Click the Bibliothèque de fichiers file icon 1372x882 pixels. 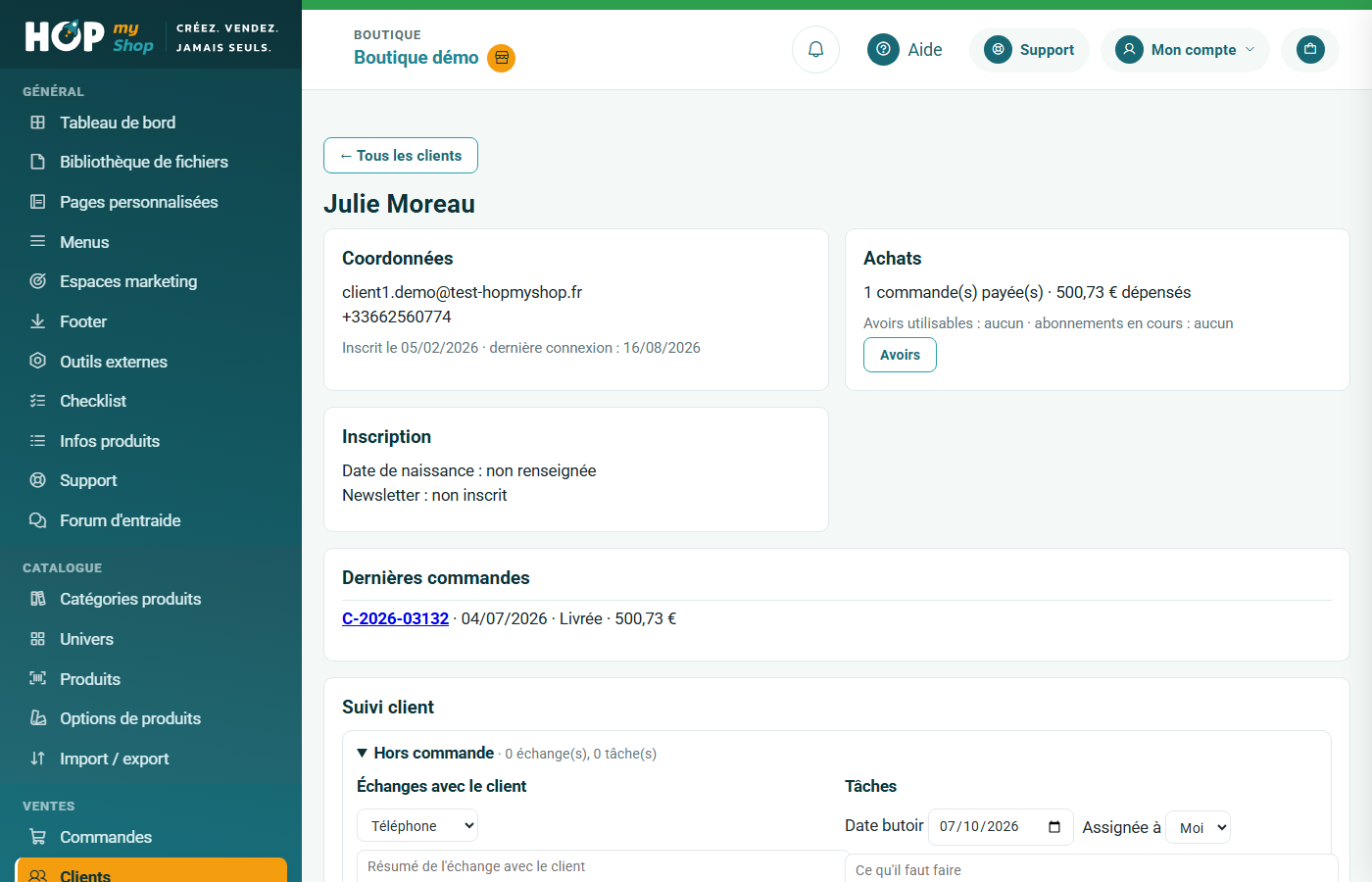pos(38,162)
